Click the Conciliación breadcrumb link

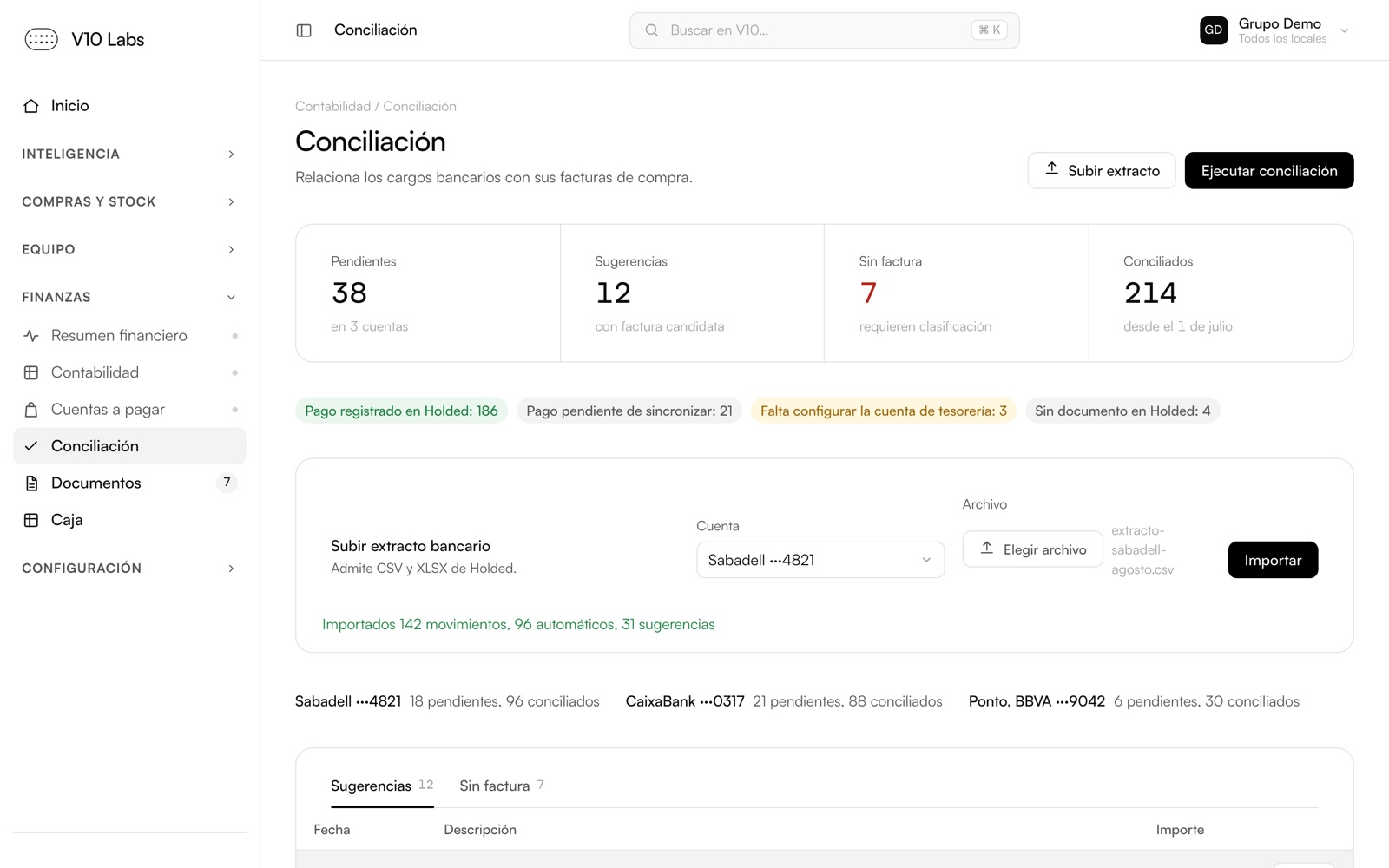tap(419, 106)
